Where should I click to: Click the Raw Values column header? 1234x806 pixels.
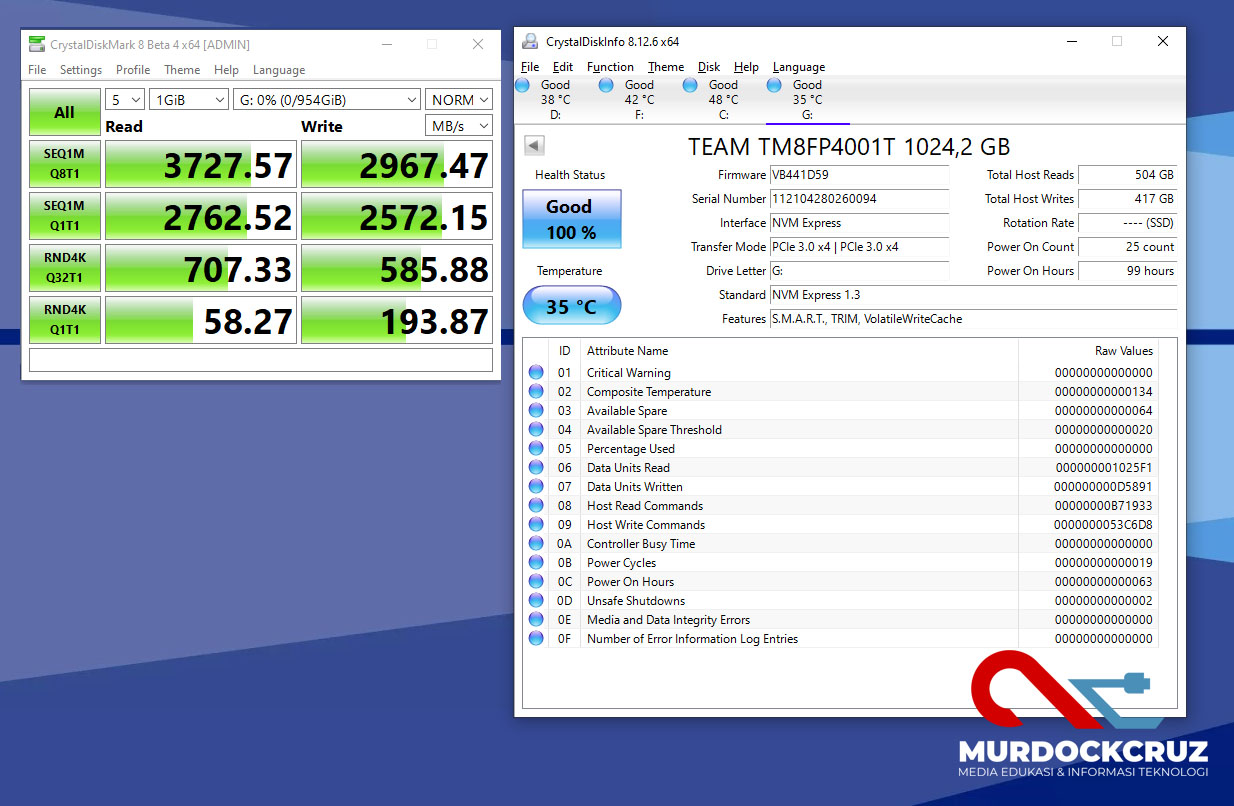(x=1088, y=351)
